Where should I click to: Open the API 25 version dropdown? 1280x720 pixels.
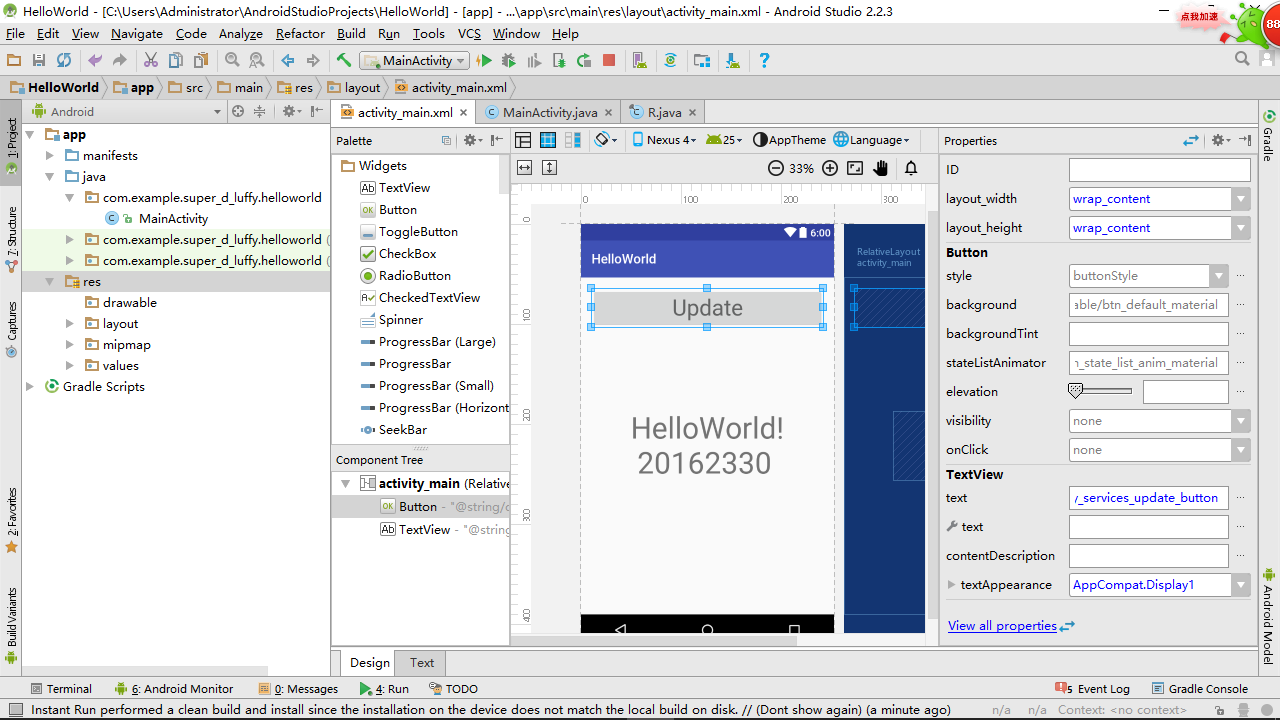725,140
